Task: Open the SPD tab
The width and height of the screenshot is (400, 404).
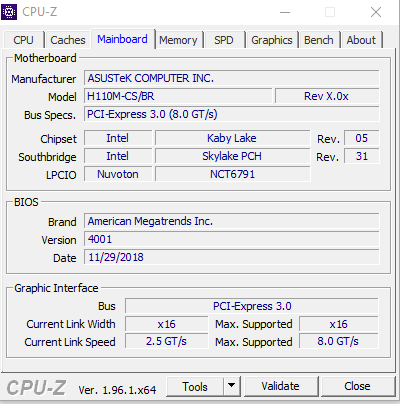Action: (x=224, y=40)
